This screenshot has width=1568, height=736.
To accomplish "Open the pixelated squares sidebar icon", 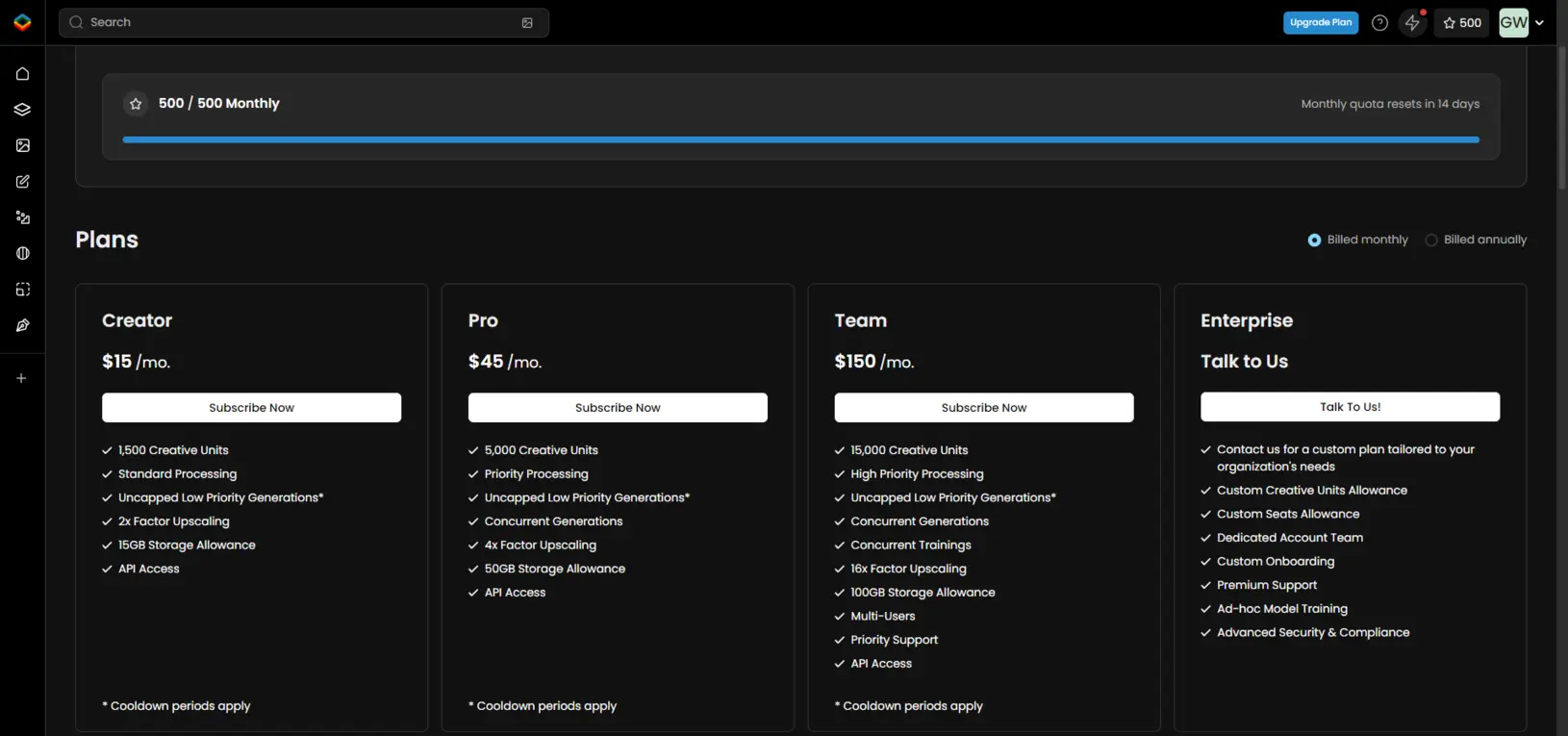I will (22, 217).
